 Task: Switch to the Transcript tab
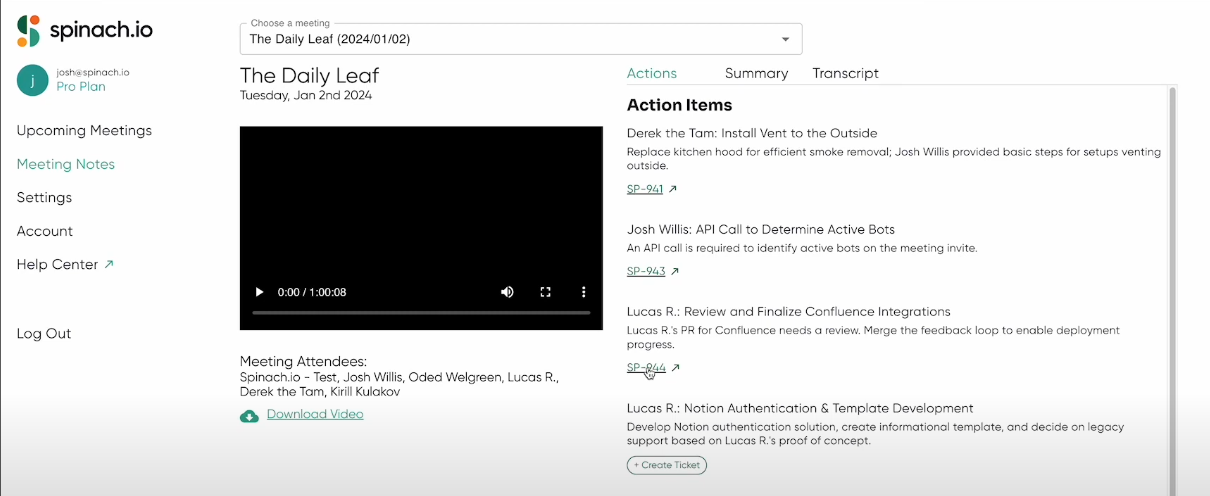pos(846,73)
